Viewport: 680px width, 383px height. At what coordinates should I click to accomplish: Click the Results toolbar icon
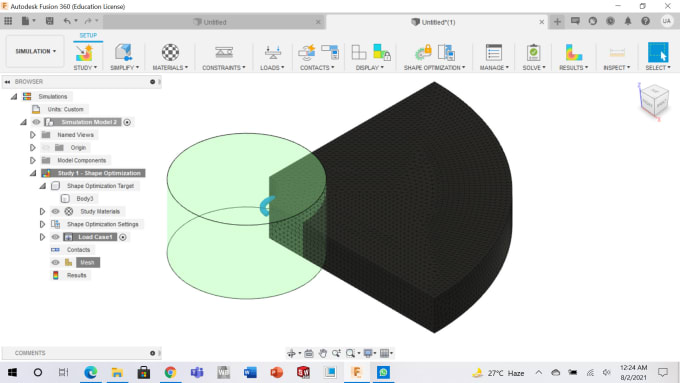573,52
